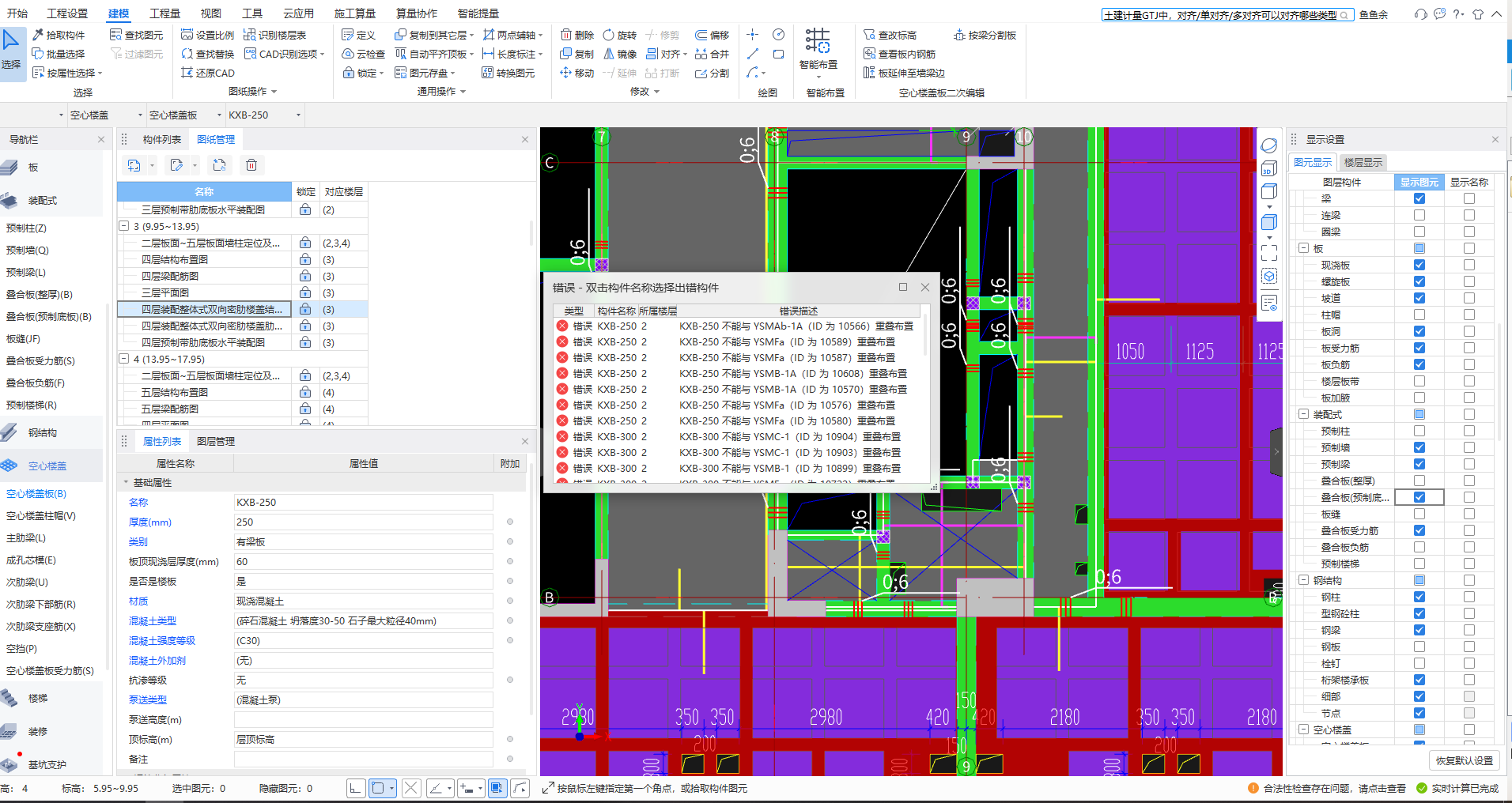This screenshot has height=803, width=1512.
Task: Close the 错误 dialog
Action: click(925, 287)
